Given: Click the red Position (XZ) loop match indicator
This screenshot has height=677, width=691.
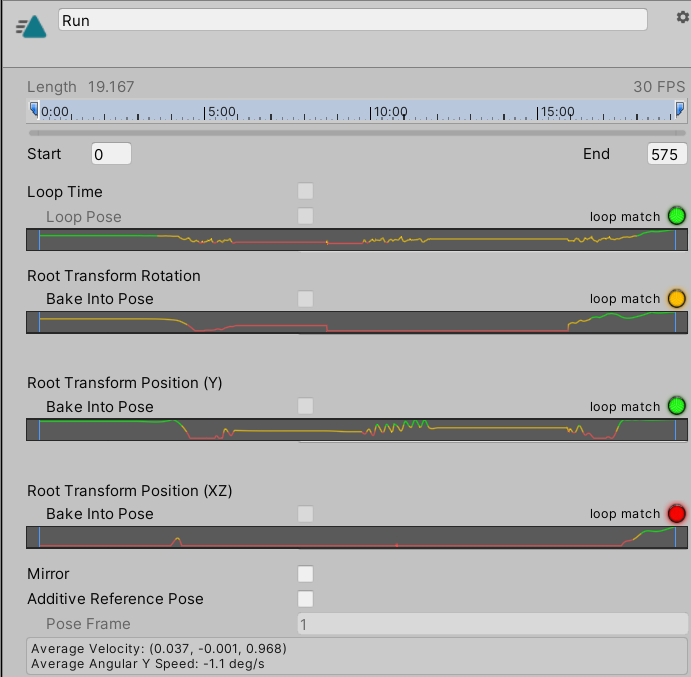Looking at the screenshot, I should point(676,513).
